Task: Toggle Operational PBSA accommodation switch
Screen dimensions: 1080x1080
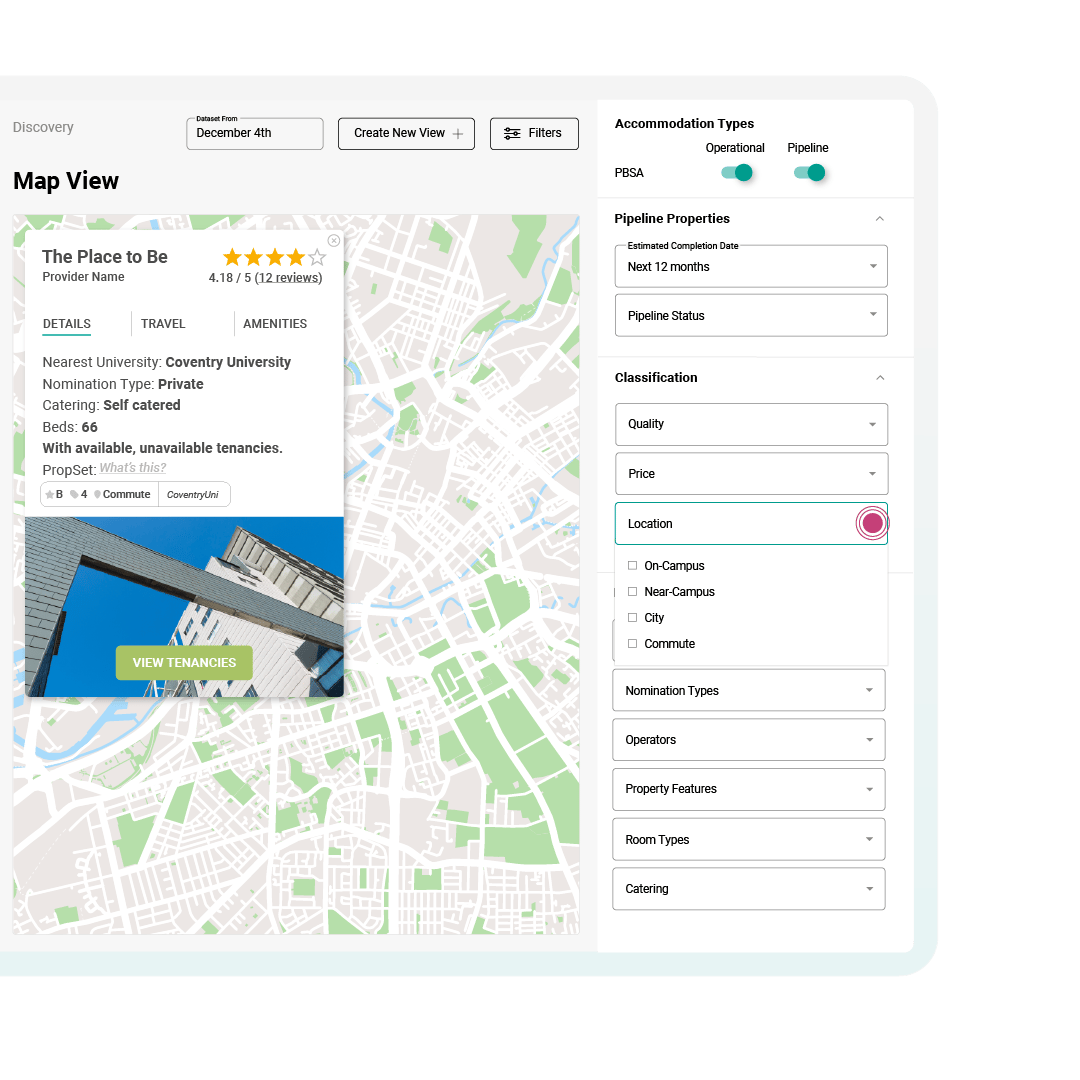Action: pyautogui.click(x=737, y=172)
